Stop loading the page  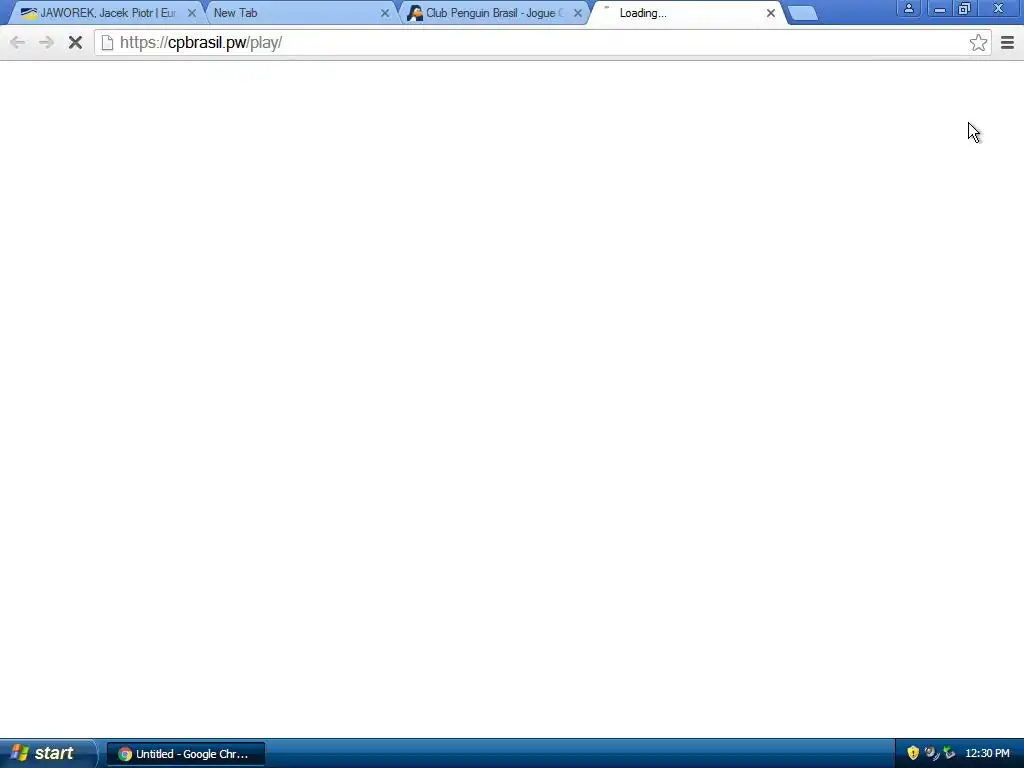tap(75, 43)
